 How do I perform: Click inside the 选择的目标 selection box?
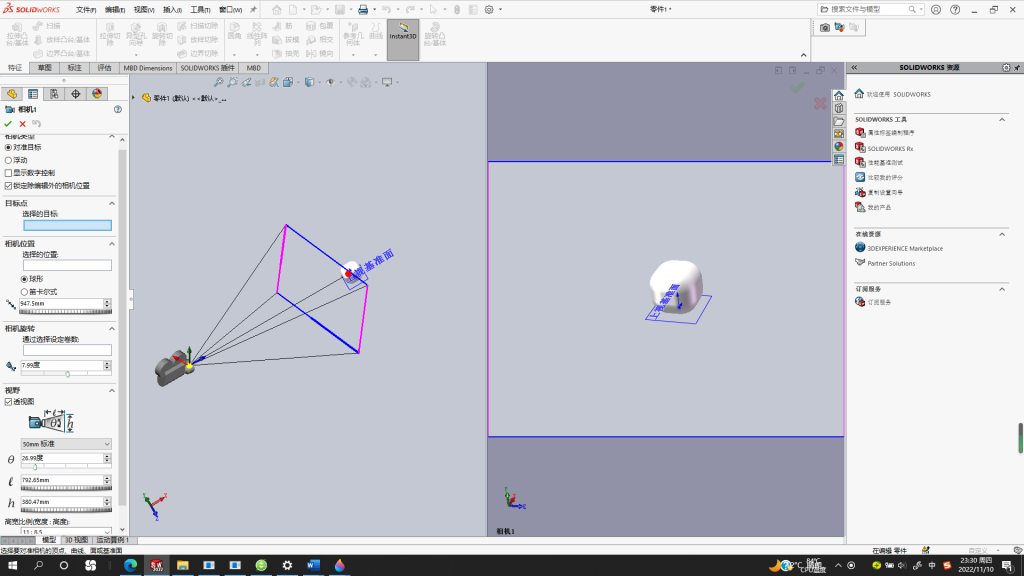tap(67, 225)
